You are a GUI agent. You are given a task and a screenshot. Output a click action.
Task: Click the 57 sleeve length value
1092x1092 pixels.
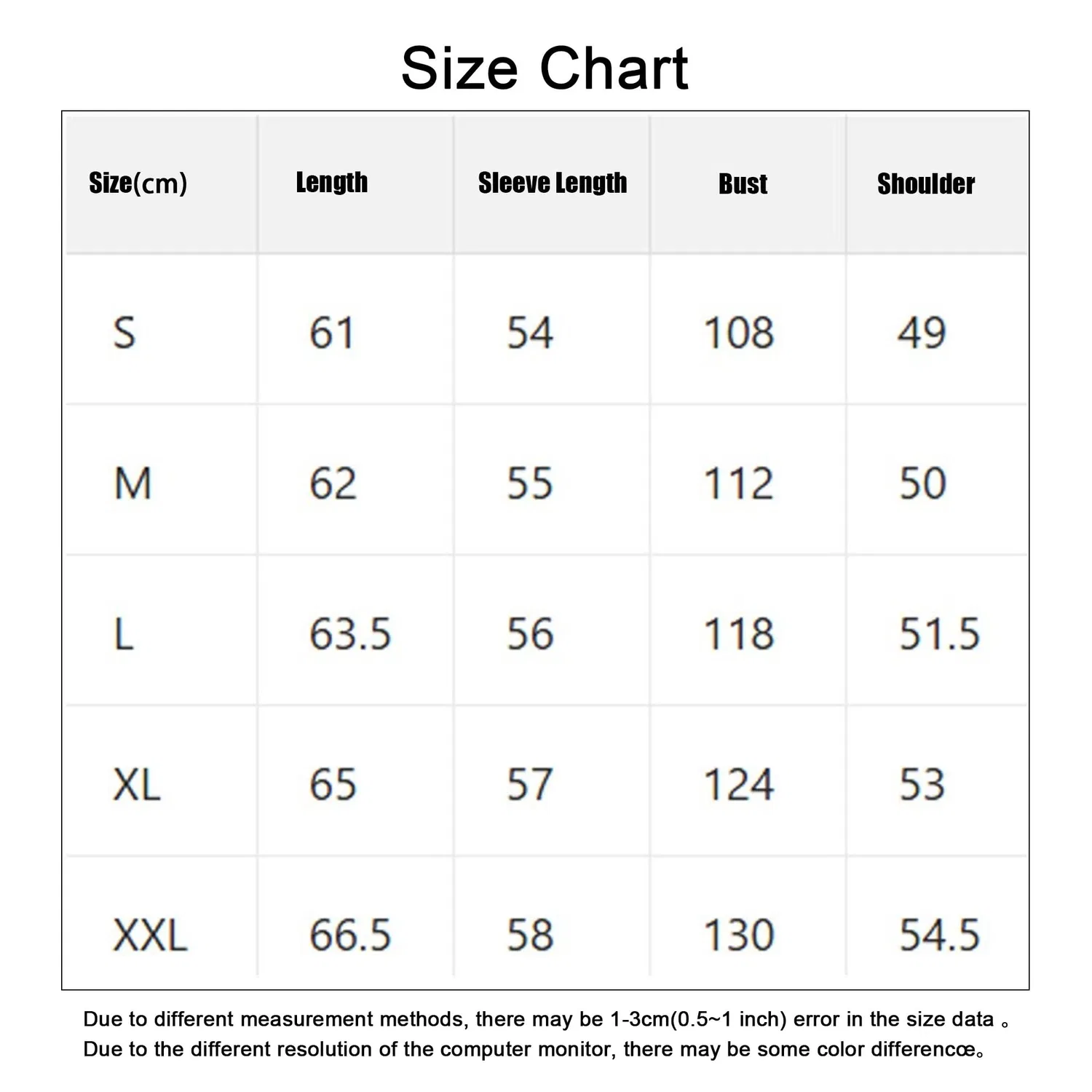(530, 785)
